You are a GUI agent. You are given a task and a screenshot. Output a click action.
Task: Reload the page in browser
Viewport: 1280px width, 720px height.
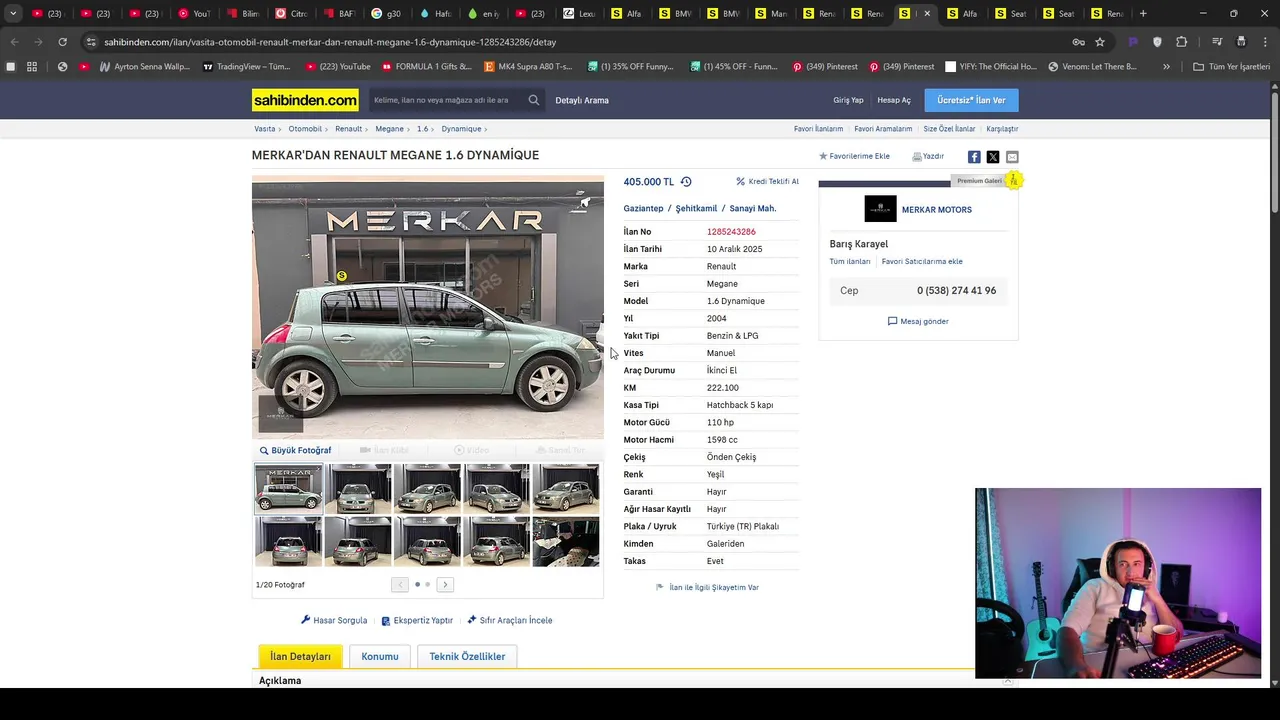coord(62,42)
